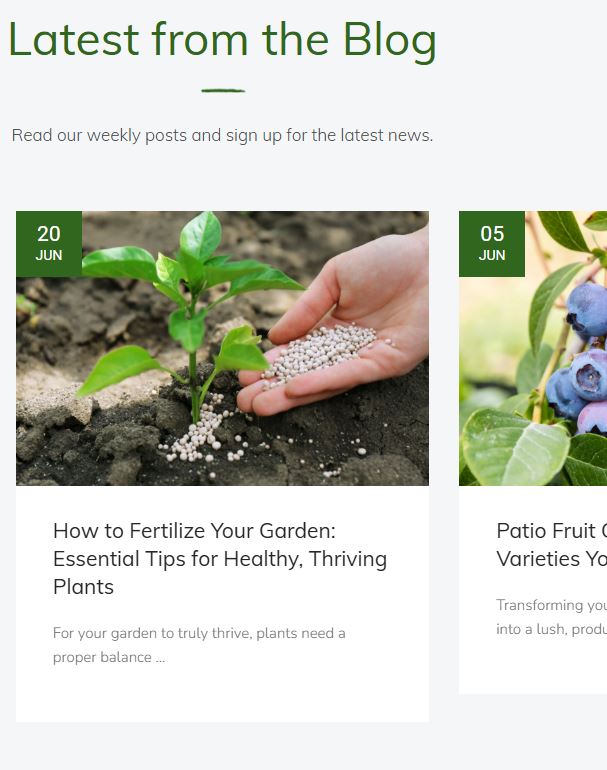
Task: Open the "Patio Fruit" post title
Action: tap(551, 544)
